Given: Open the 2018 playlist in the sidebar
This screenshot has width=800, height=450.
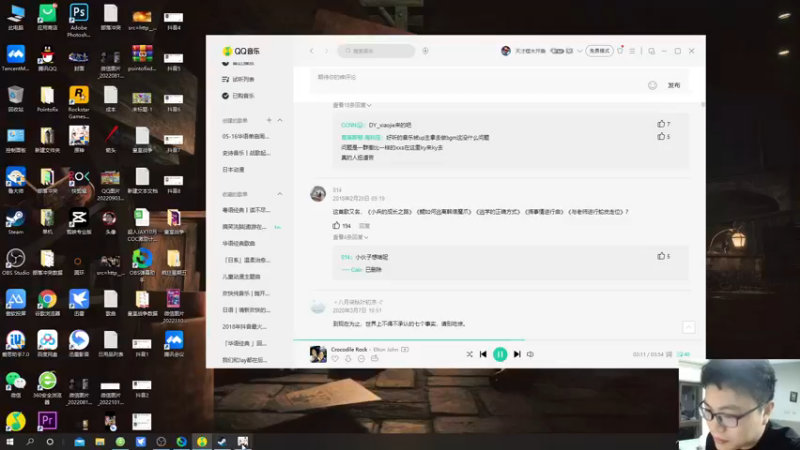Looking at the screenshot, I should click(x=244, y=327).
